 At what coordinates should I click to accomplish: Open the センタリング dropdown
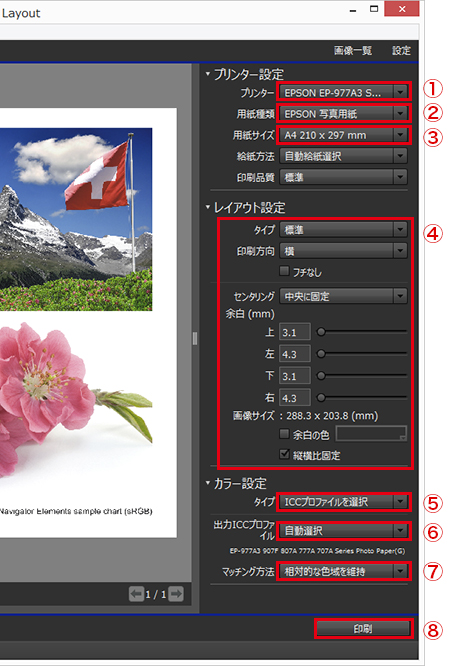343,296
